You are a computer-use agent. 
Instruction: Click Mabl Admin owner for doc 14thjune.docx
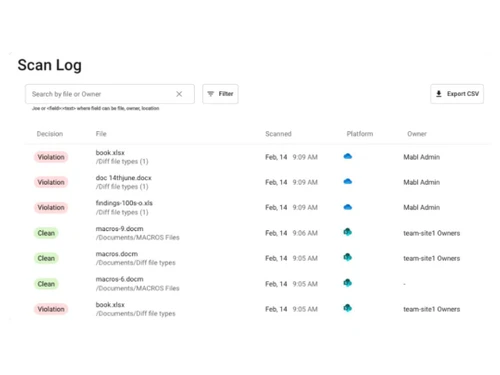click(x=422, y=182)
